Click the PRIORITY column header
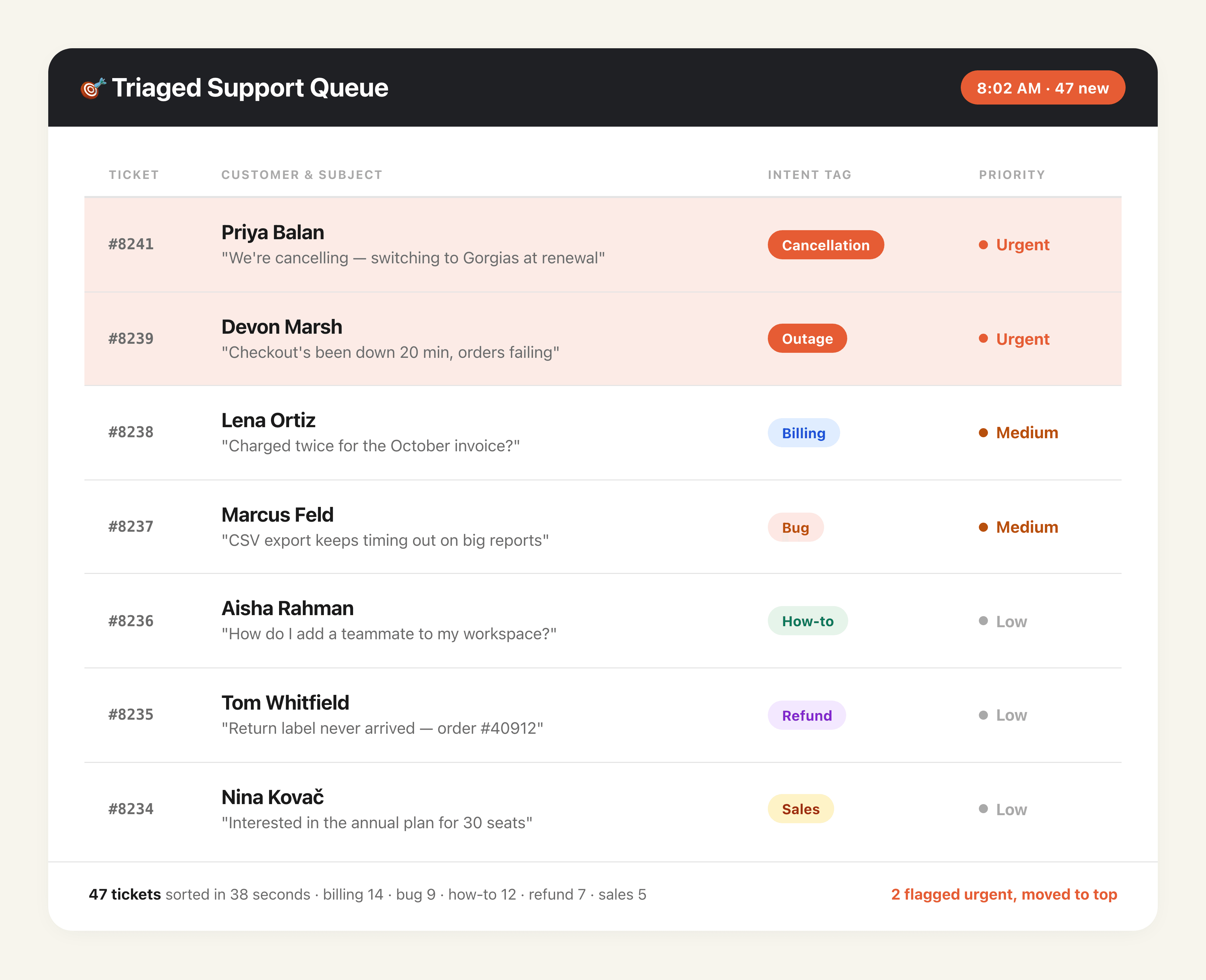This screenshot has width=1206, height=980. (1012, 175)
